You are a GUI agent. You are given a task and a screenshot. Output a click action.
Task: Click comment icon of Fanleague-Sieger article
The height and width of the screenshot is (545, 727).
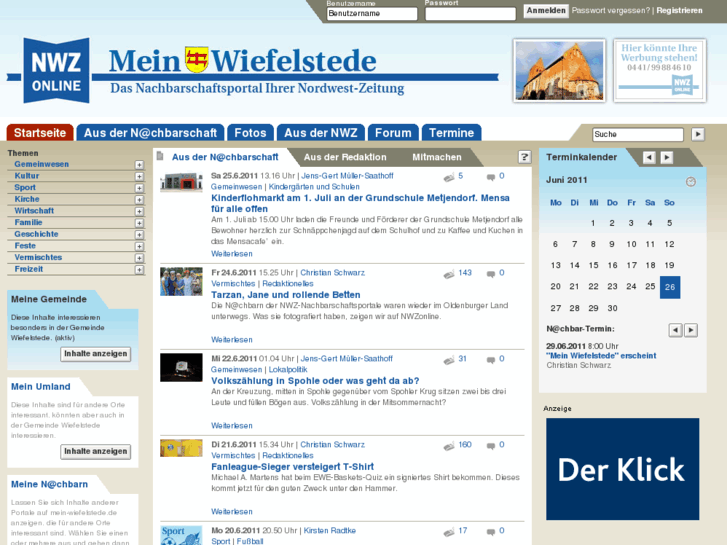(x=491, y=446)
